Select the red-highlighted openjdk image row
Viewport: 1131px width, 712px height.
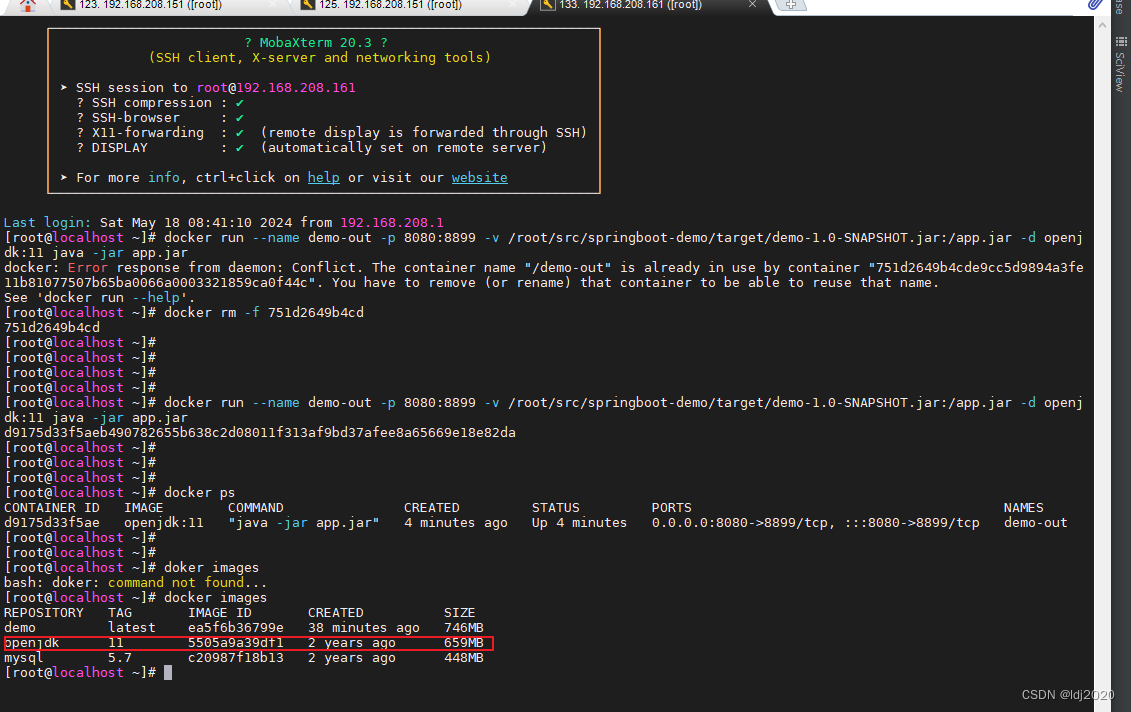[x=248, y=643]
